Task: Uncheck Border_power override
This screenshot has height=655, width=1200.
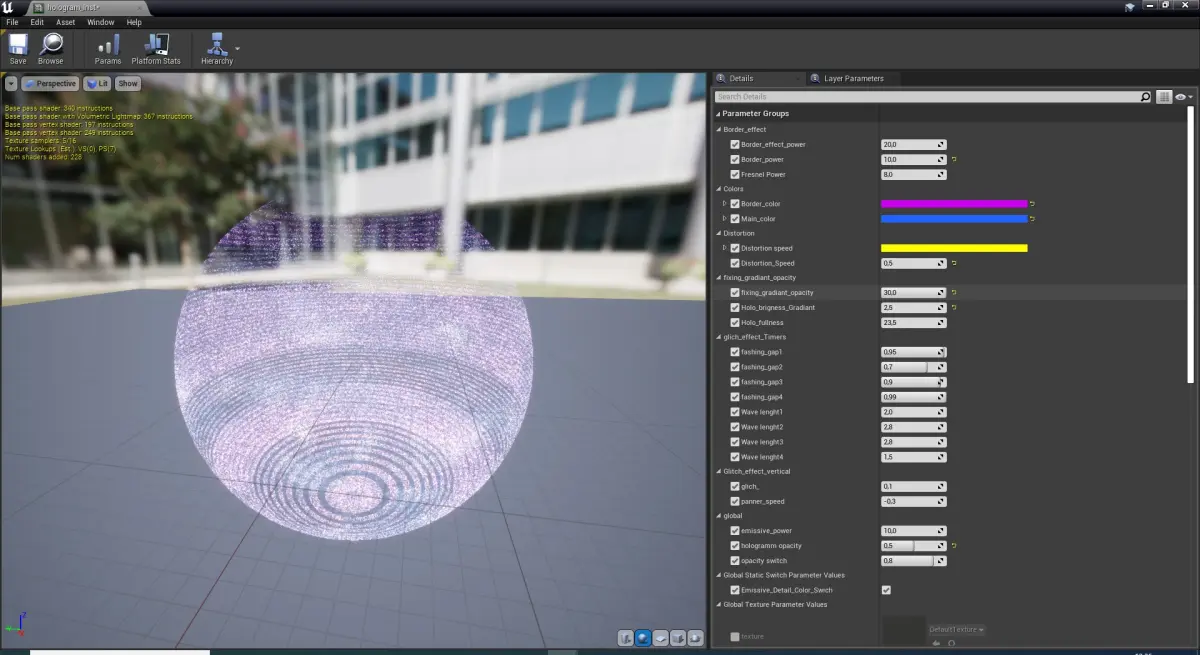Action: tap(735, 159)
